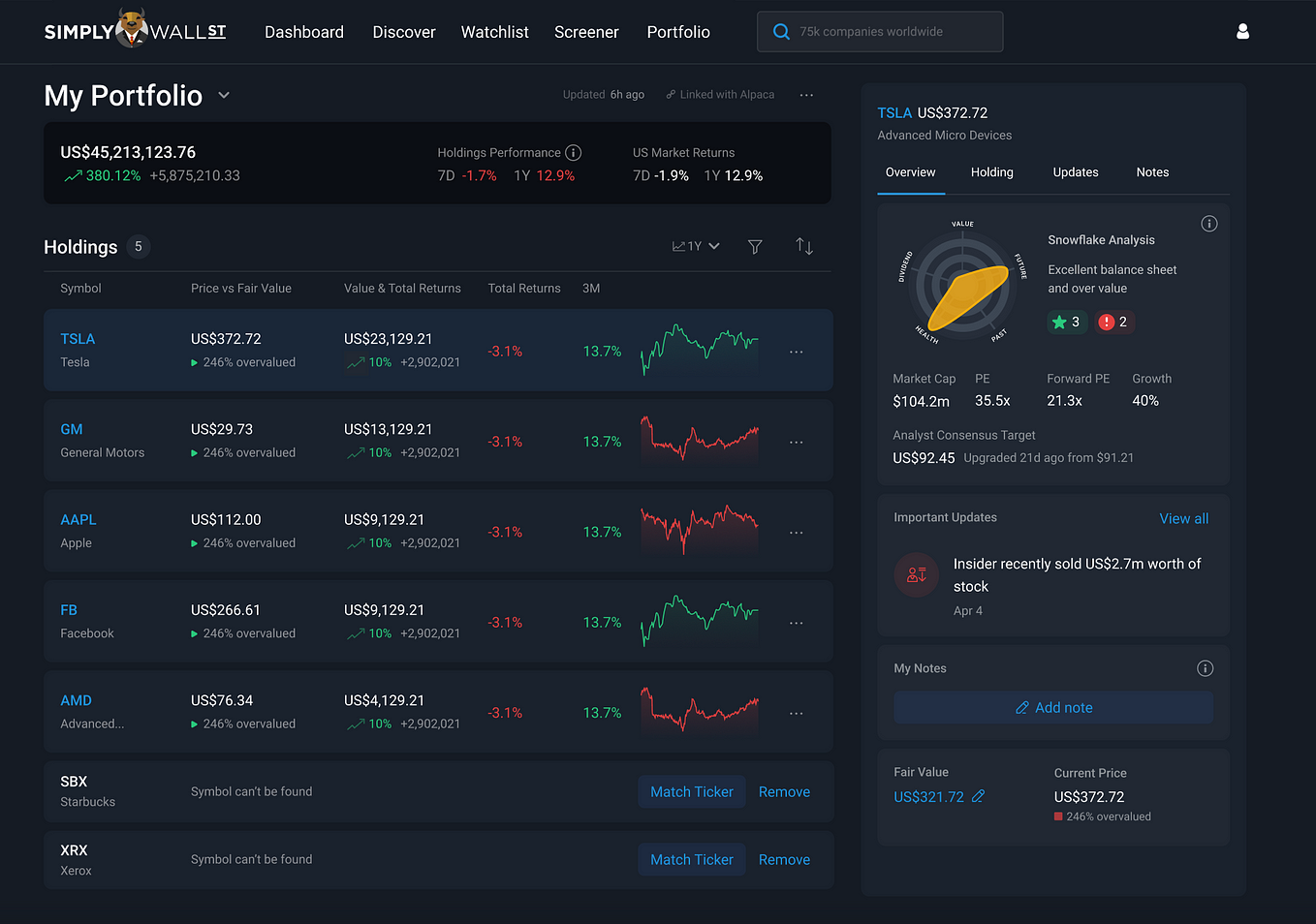Click Remove for XRX Xerox
This screenshot has width=1316, height=924.
tap(784, 860)
